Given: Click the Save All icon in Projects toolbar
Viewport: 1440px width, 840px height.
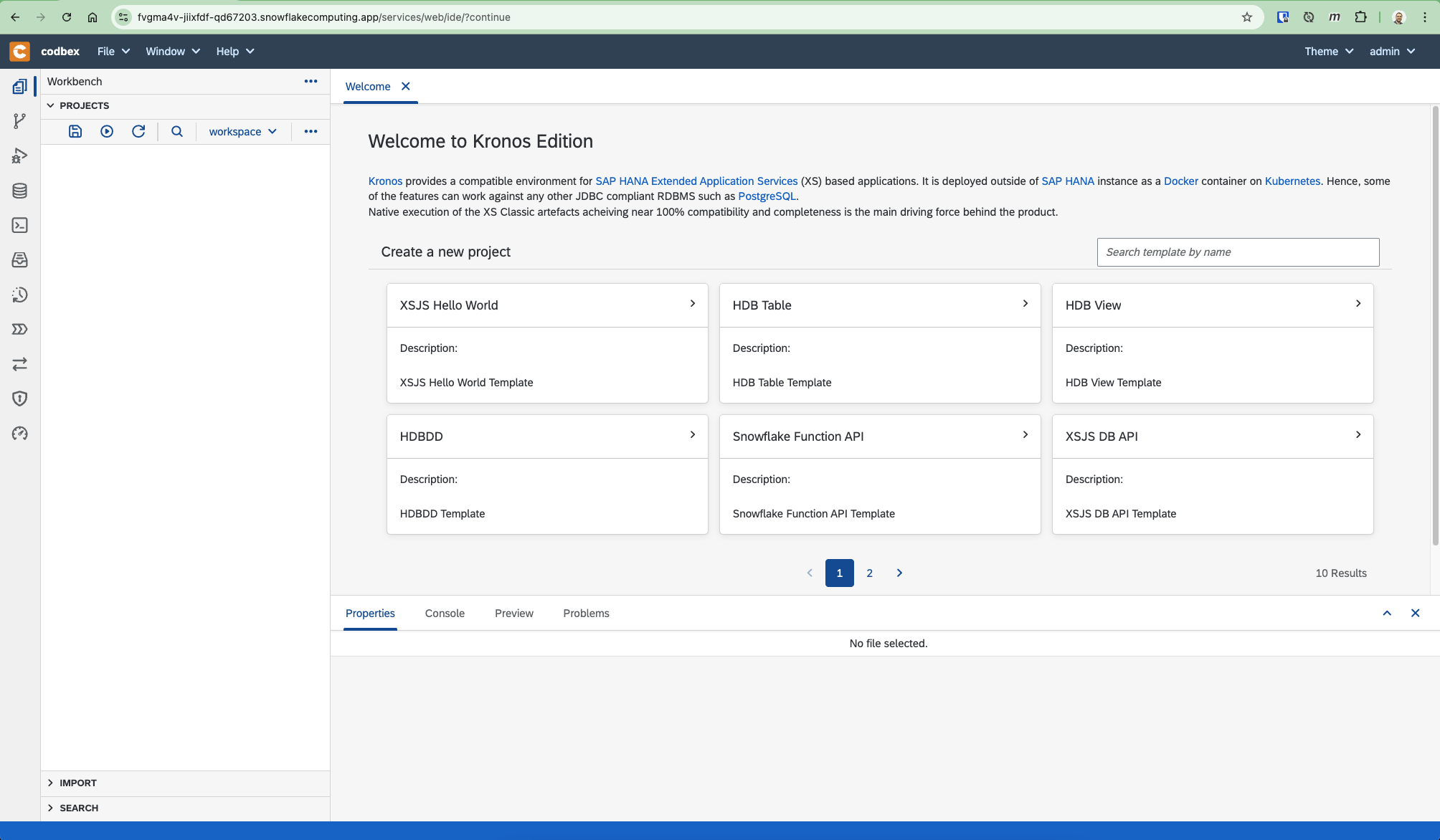Looking at the screenshot, I should click(x=75, y=131).
